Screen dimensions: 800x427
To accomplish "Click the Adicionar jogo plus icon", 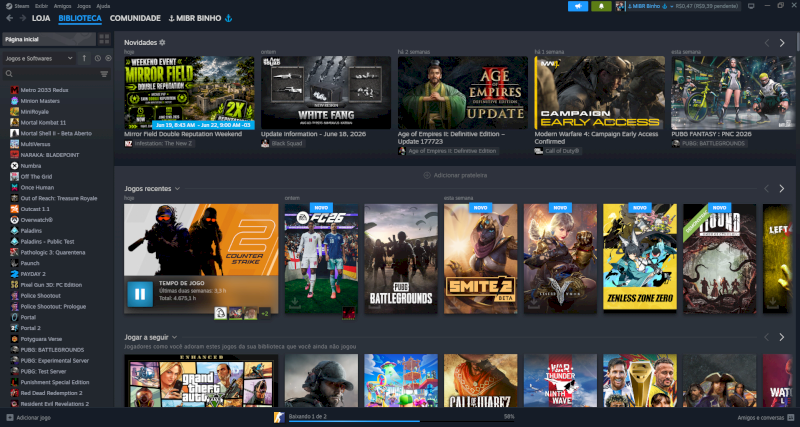I will click(9, 417).
